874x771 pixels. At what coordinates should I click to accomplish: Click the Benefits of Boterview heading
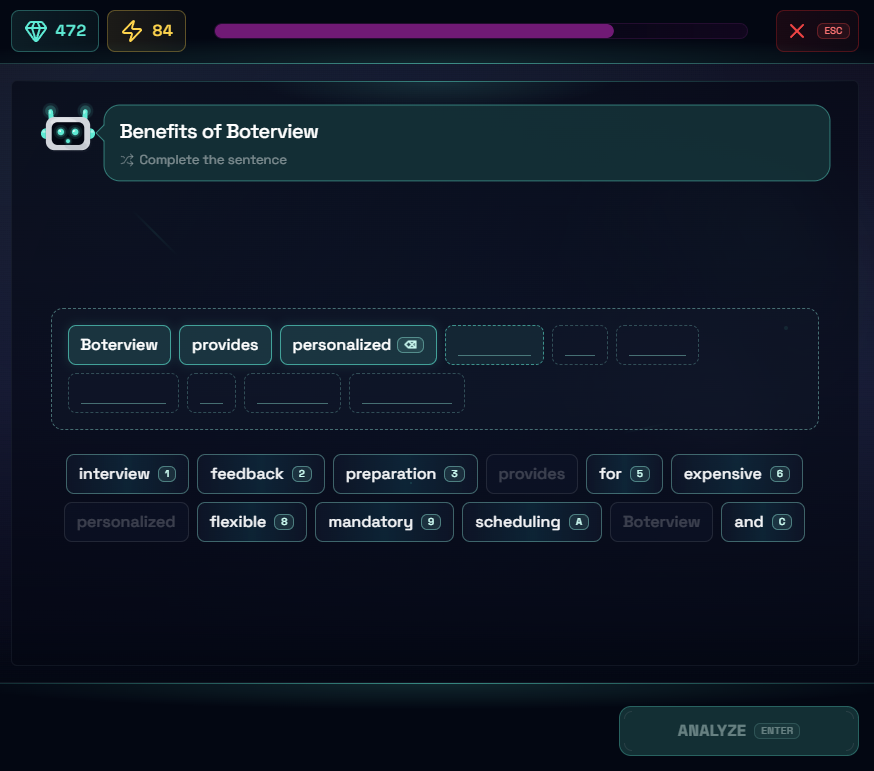[x=219, y=132]
